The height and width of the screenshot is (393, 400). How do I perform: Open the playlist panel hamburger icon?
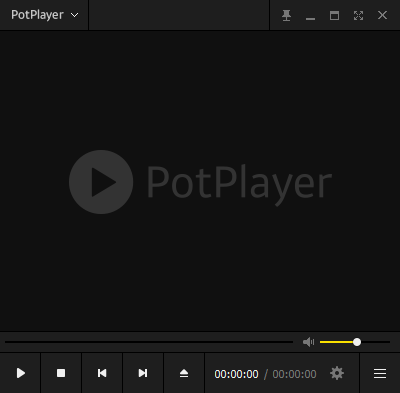pyautogui.click(x=380, y=373)
